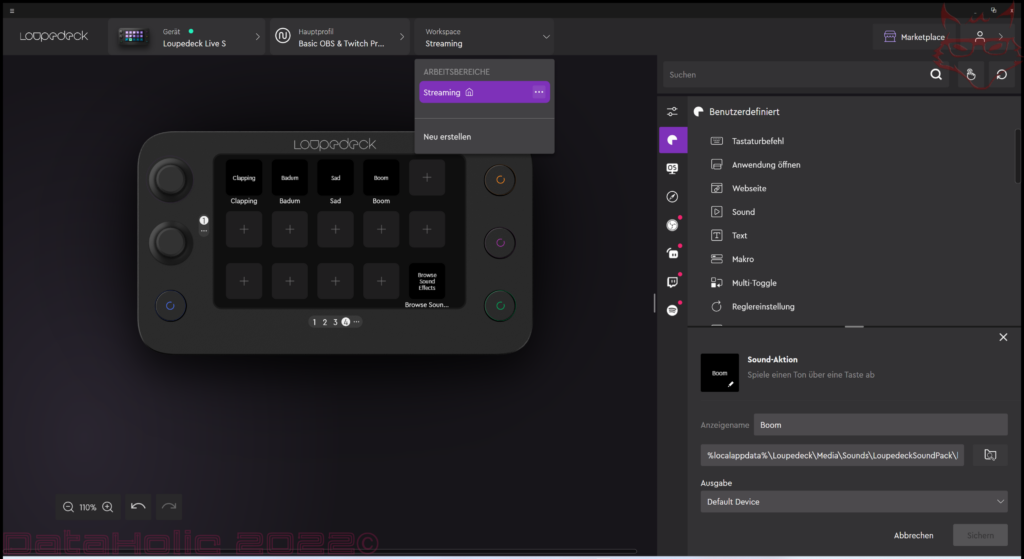
Task: Redo the last change
Action: coord(168,507)
